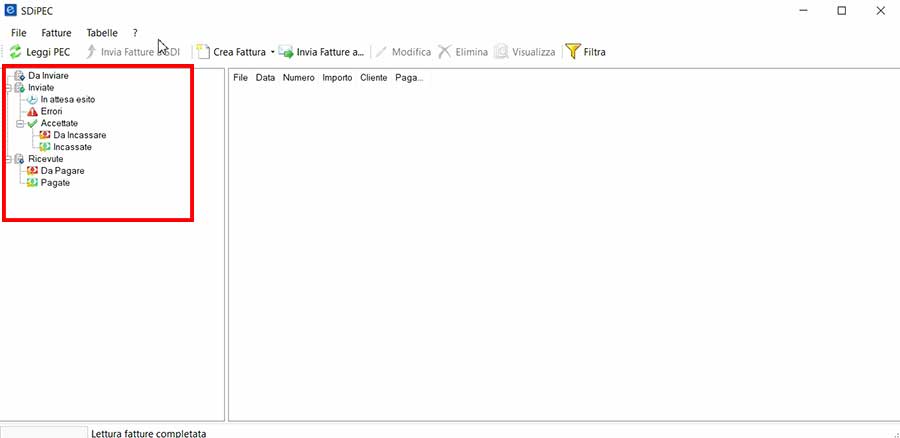Sort by the Cliente column header
Screen dimensions: 900x438
tap(374, 78)
